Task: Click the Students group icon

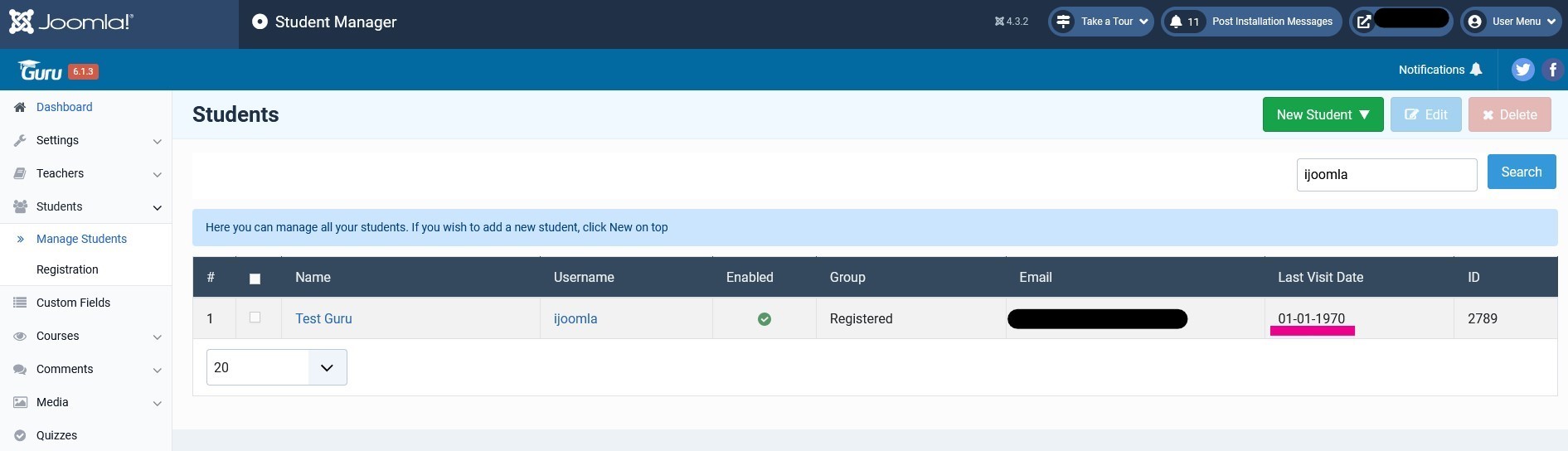Action: click(20, 206)
